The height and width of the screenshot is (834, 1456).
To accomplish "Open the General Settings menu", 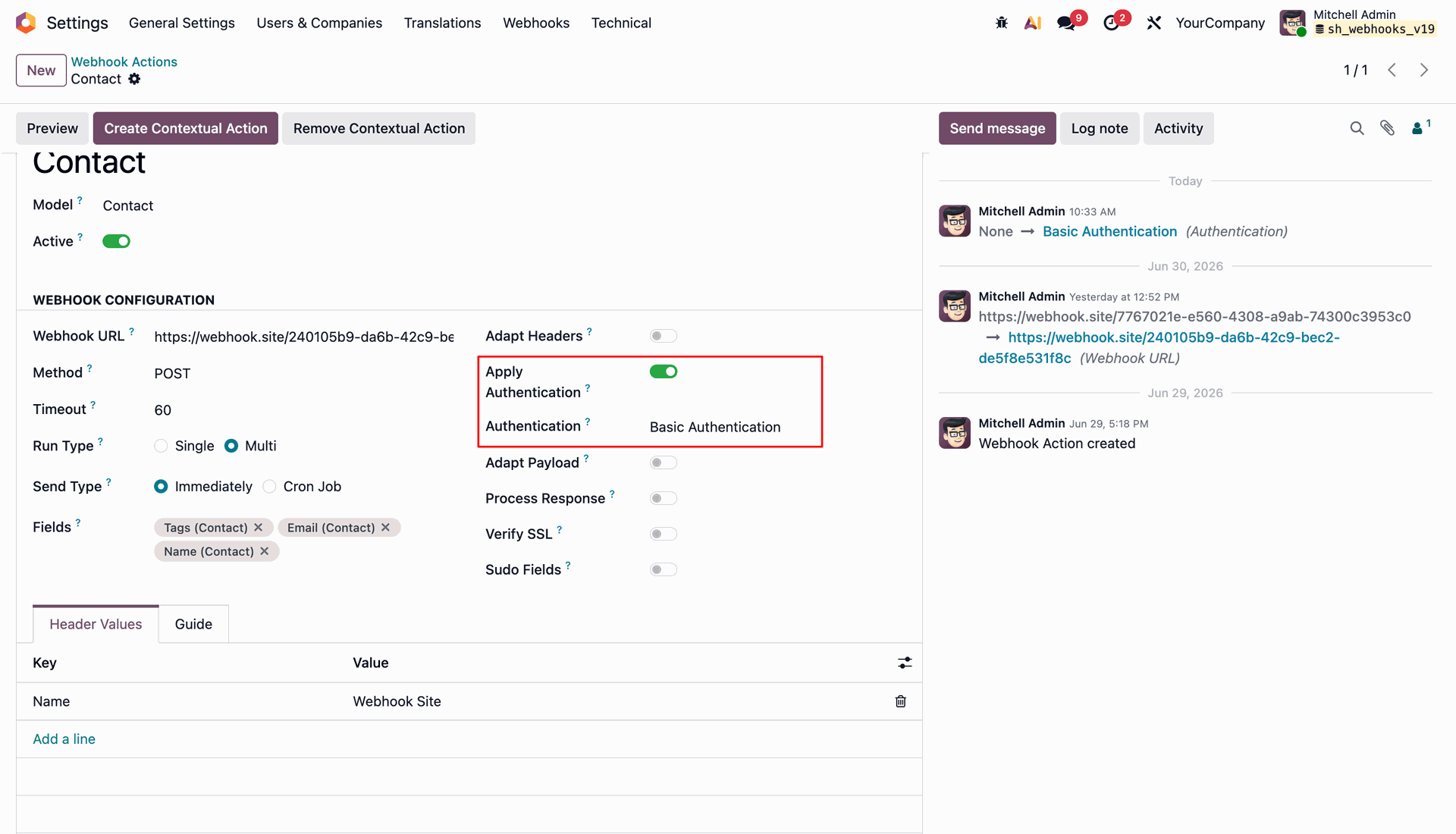I will click(182, 23).
